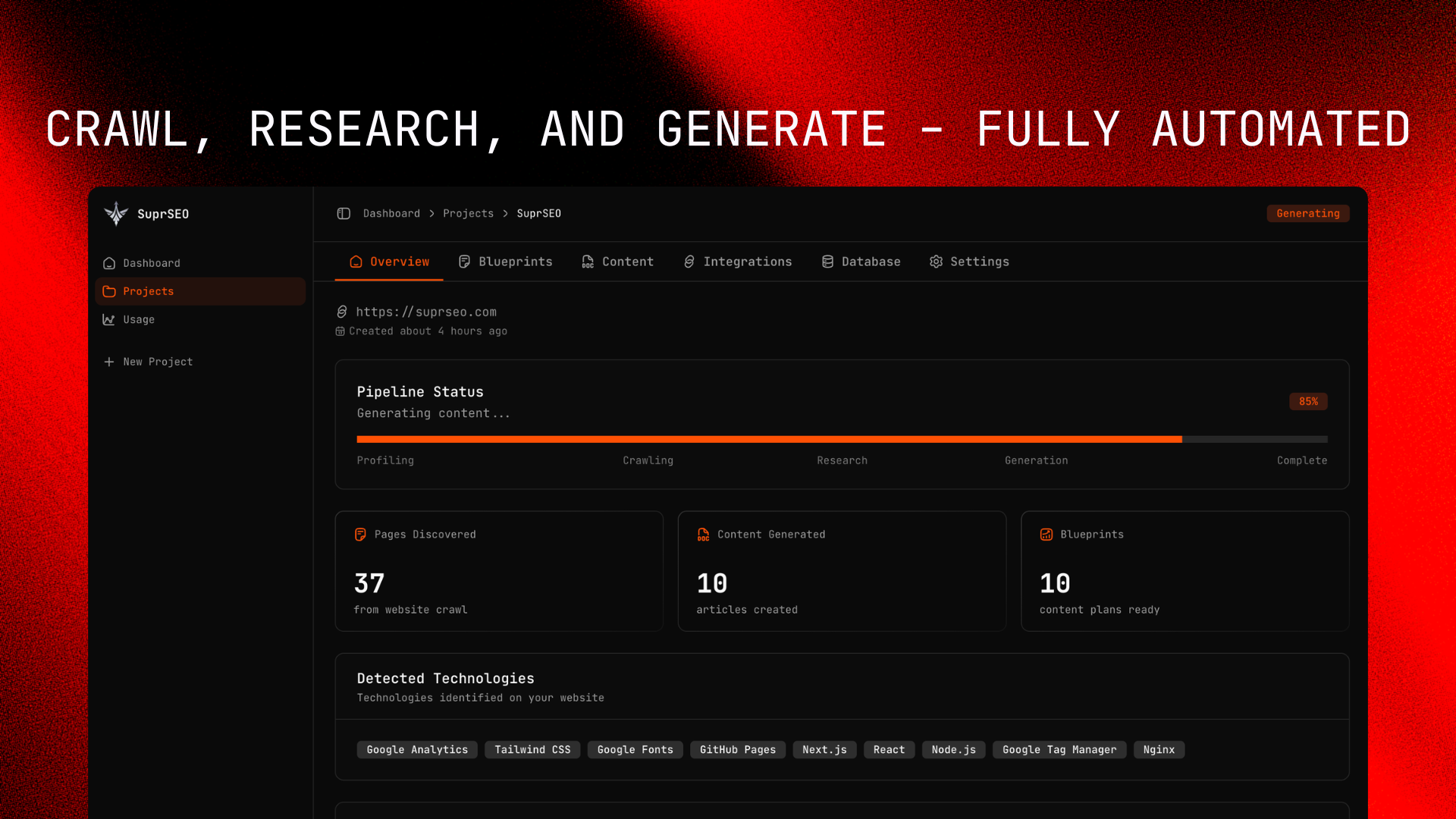Click the Generating status badge
The width and height of the screenshot is (1456, 819).
[x=1307, y=213]
